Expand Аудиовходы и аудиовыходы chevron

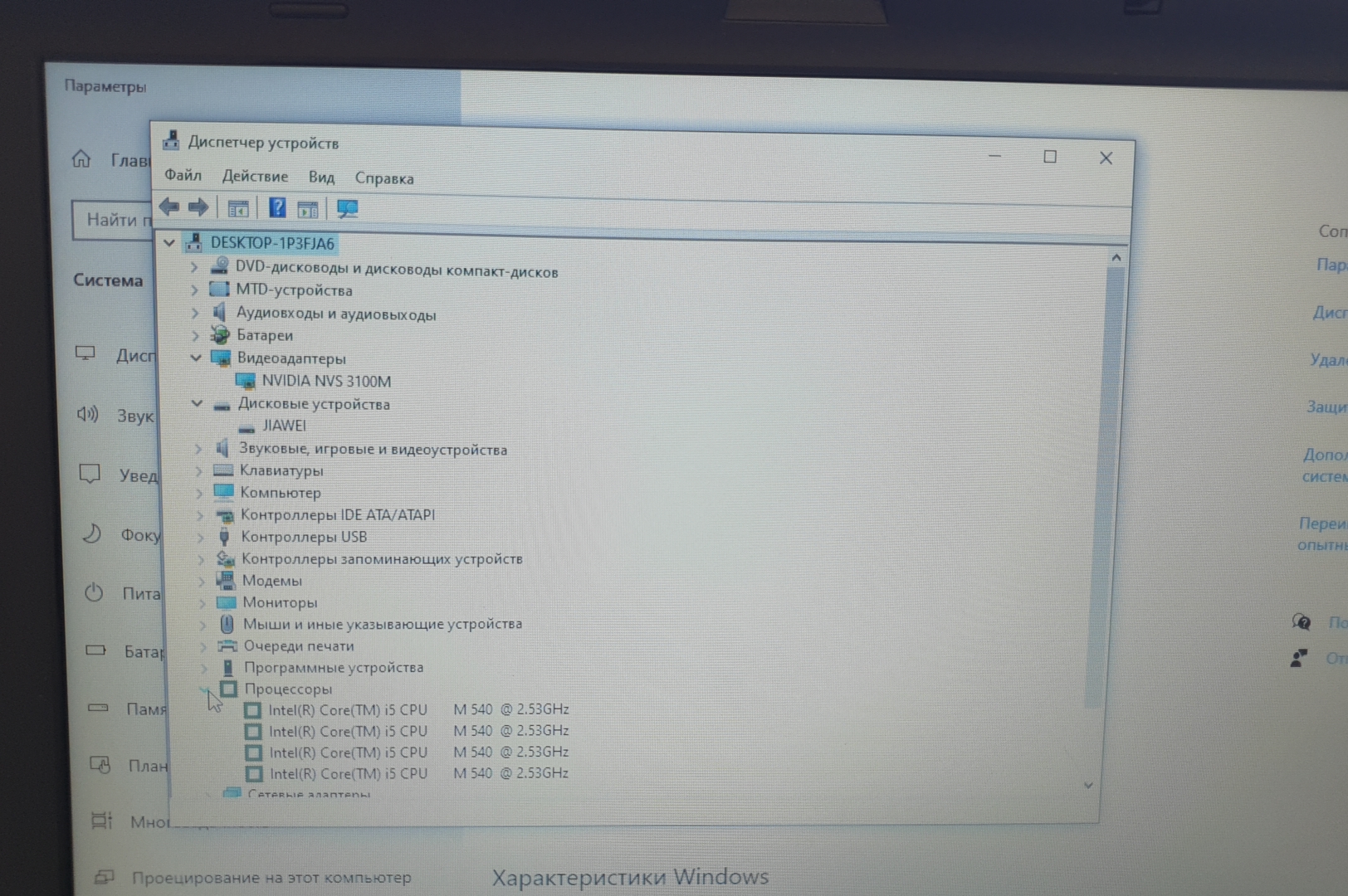click(194, 313)
